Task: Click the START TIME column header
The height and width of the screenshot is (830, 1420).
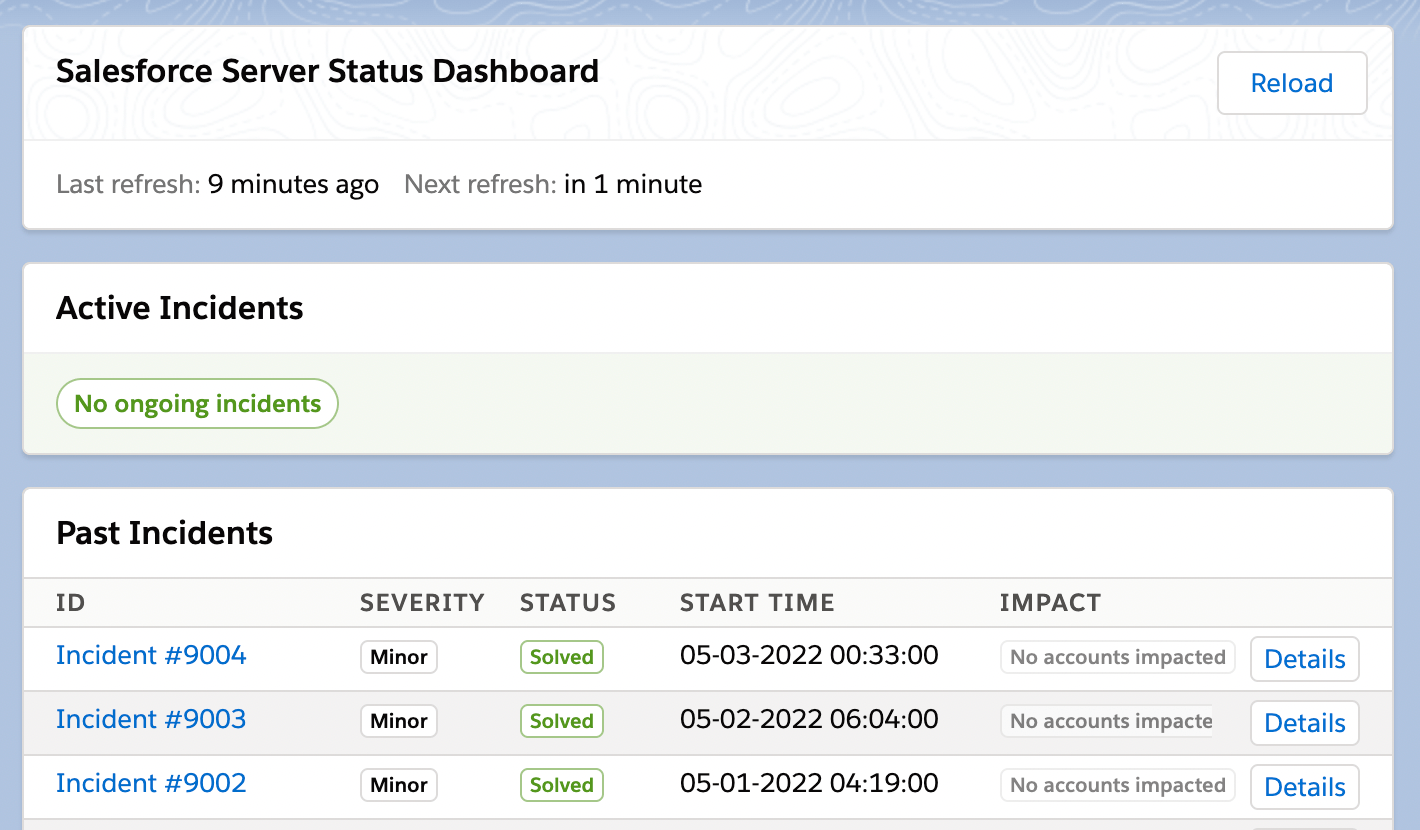Action: [x=757, y=603]
